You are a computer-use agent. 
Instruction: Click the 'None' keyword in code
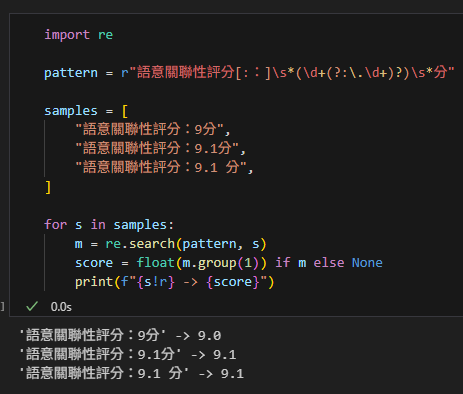click(367, 263)
